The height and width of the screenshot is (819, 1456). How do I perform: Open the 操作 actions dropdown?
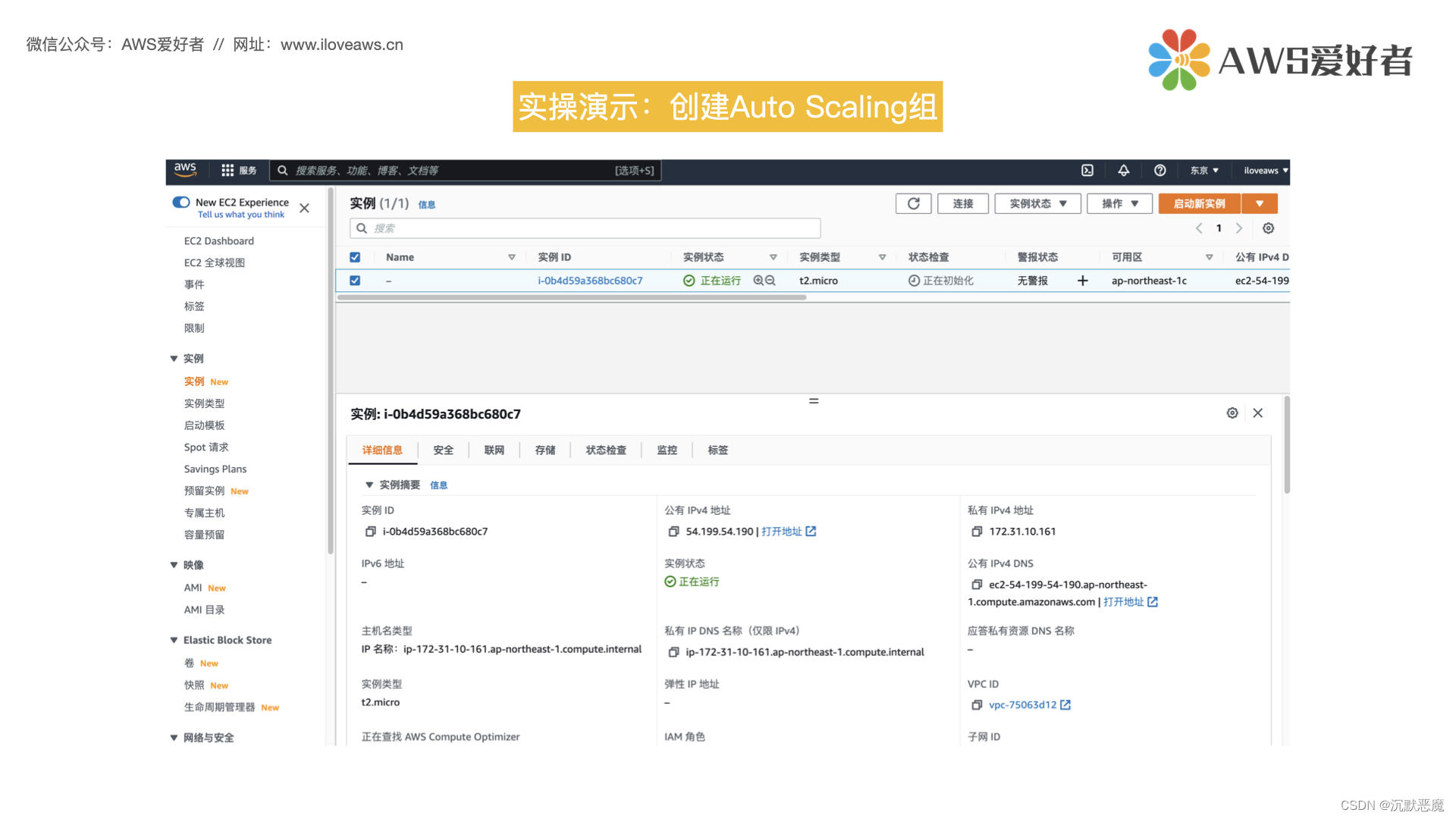(x=1119, y=203)
